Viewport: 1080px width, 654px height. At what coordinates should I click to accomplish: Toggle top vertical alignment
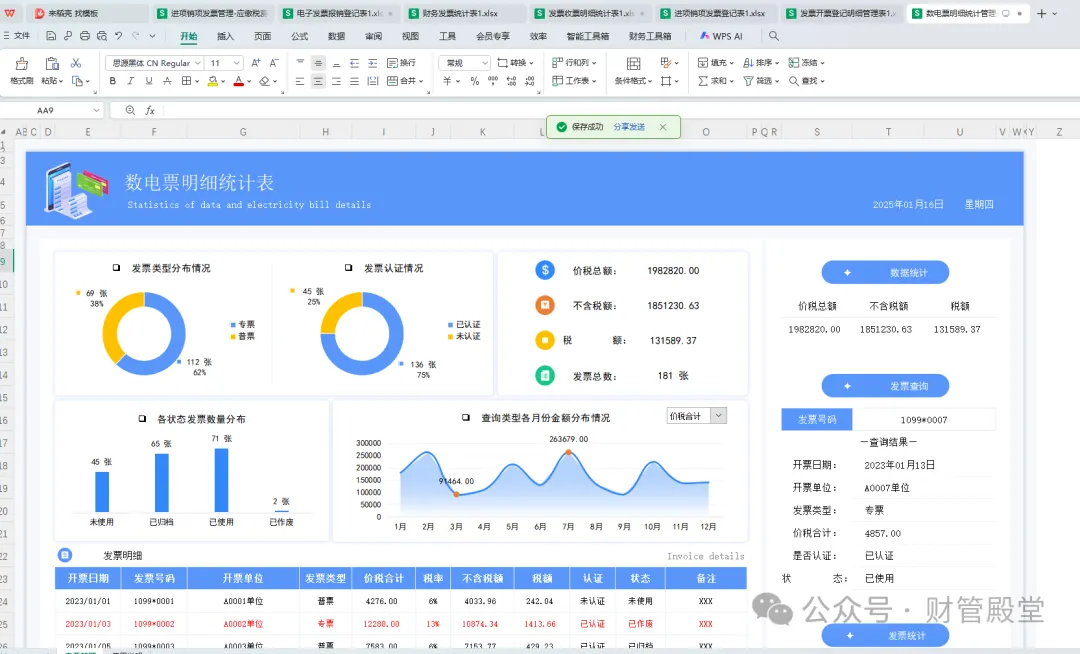click(x=300, y=63)
